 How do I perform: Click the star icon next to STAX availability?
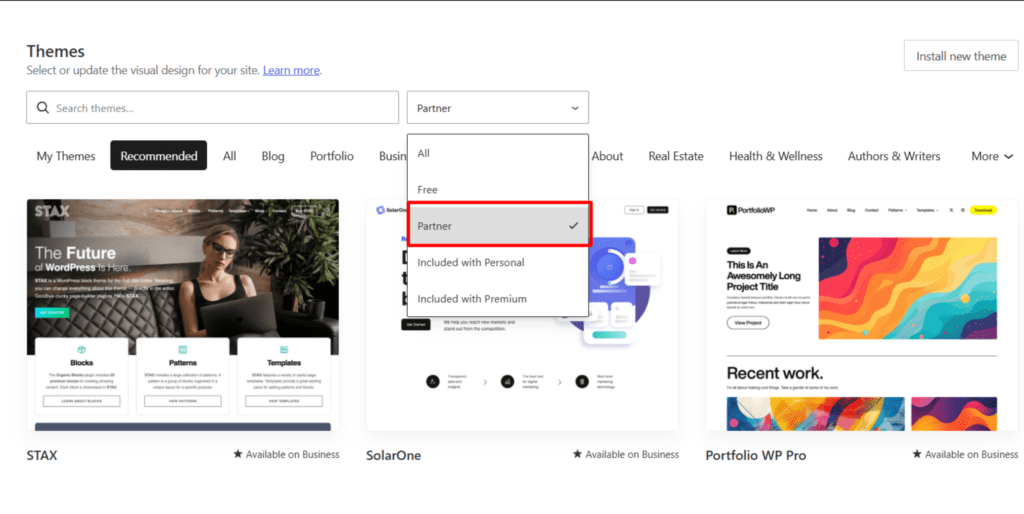pos(238,454)
